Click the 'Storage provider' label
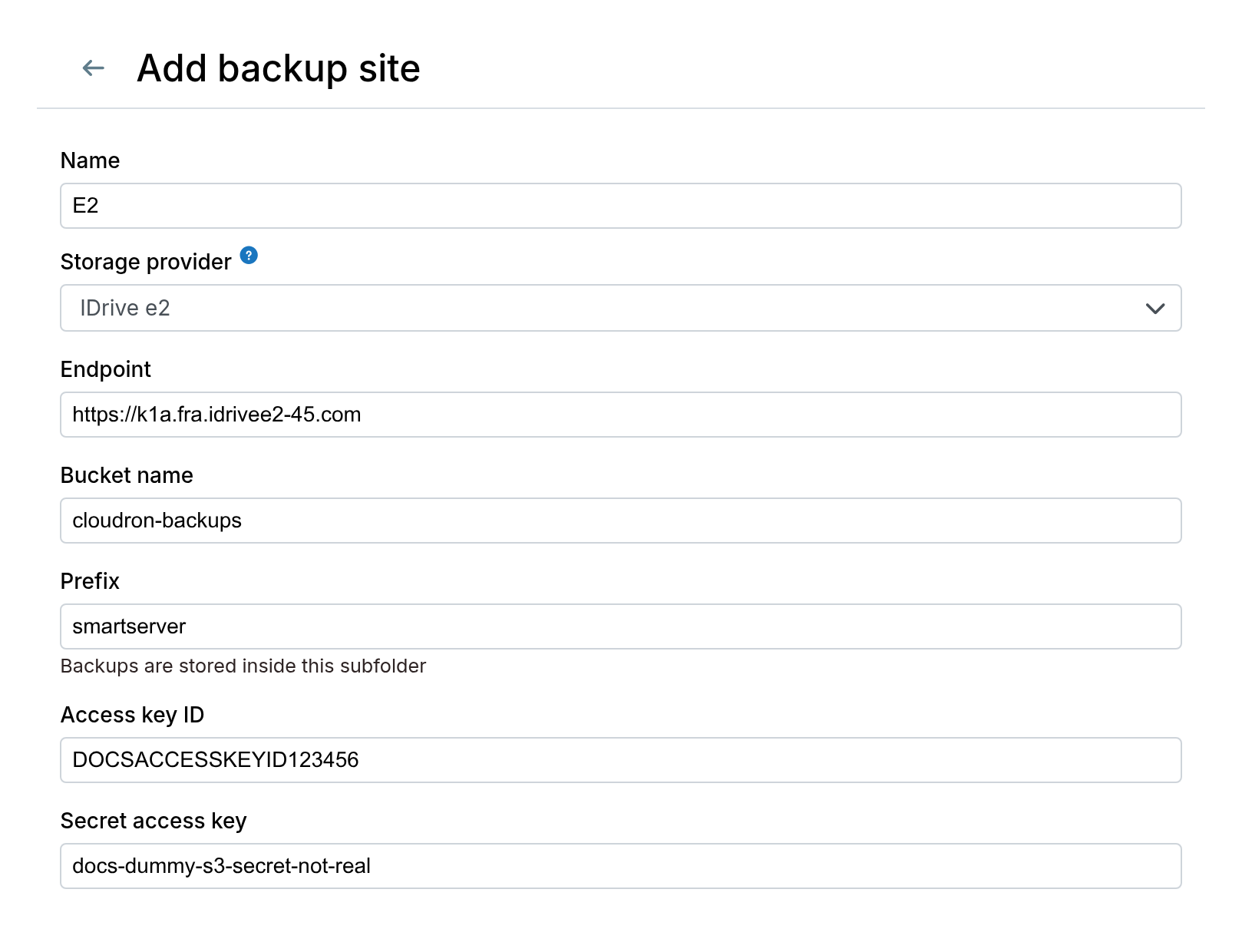Screen dimensions: 1242x952 tap(146, 262)
